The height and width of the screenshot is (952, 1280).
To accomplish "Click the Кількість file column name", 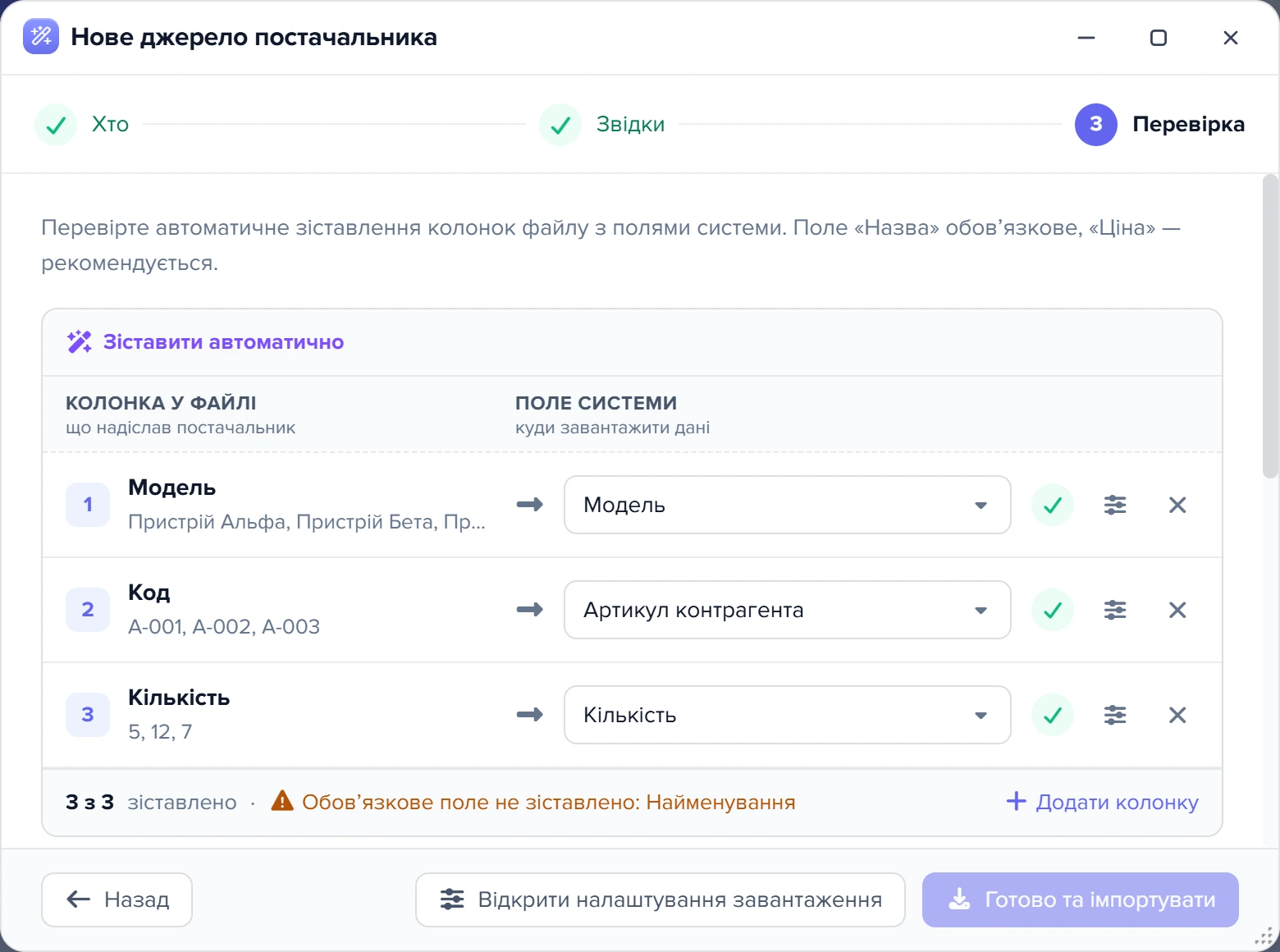I will click(x=179, y=698).
